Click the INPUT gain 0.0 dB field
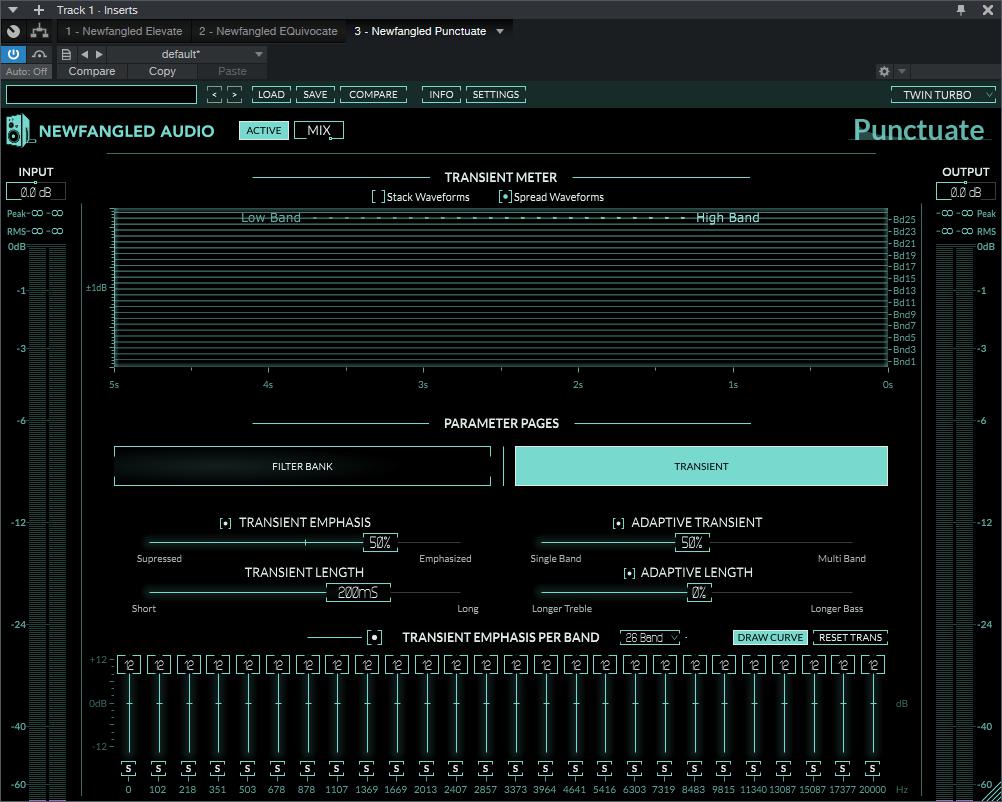The image size is (1002, 802). pos(36,192)
